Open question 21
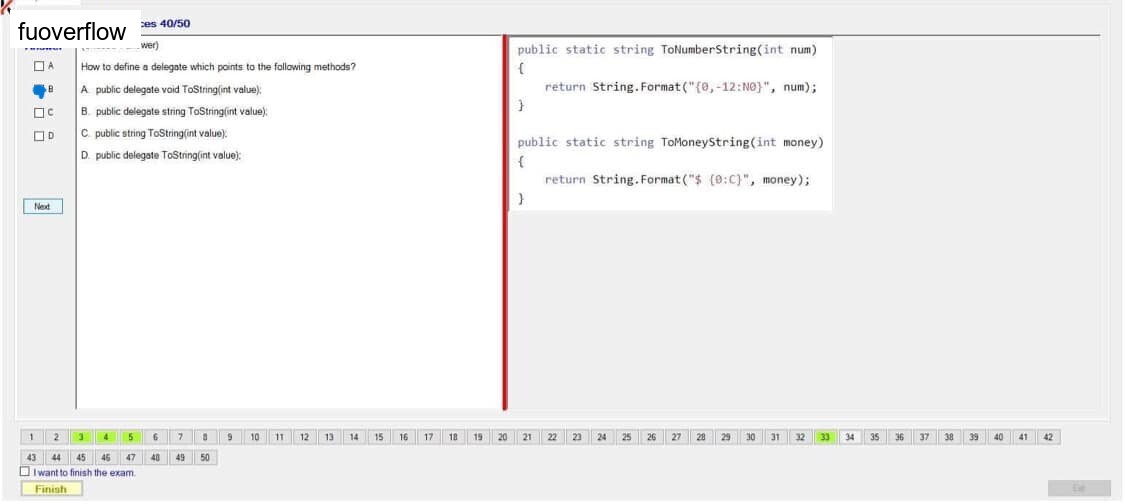The image size is (1125, 504). tap(527, 437)
